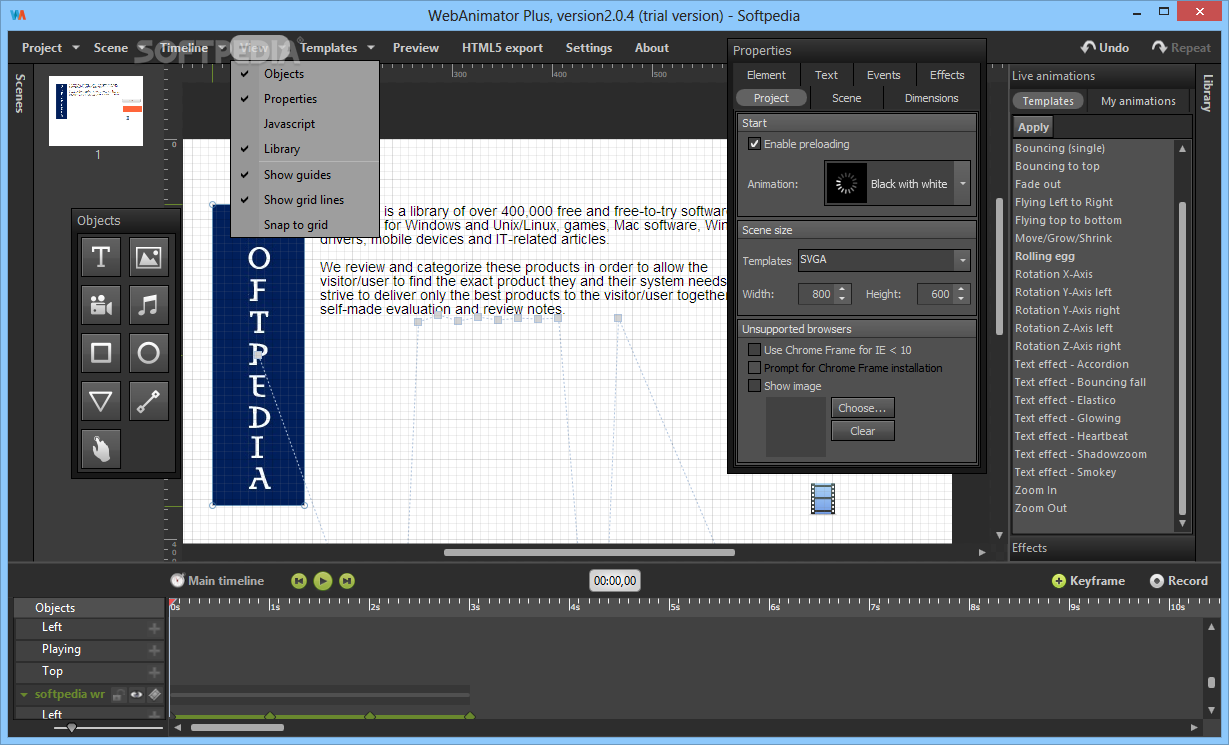Toggle Show guides in View menu

(x=304, y=175)
